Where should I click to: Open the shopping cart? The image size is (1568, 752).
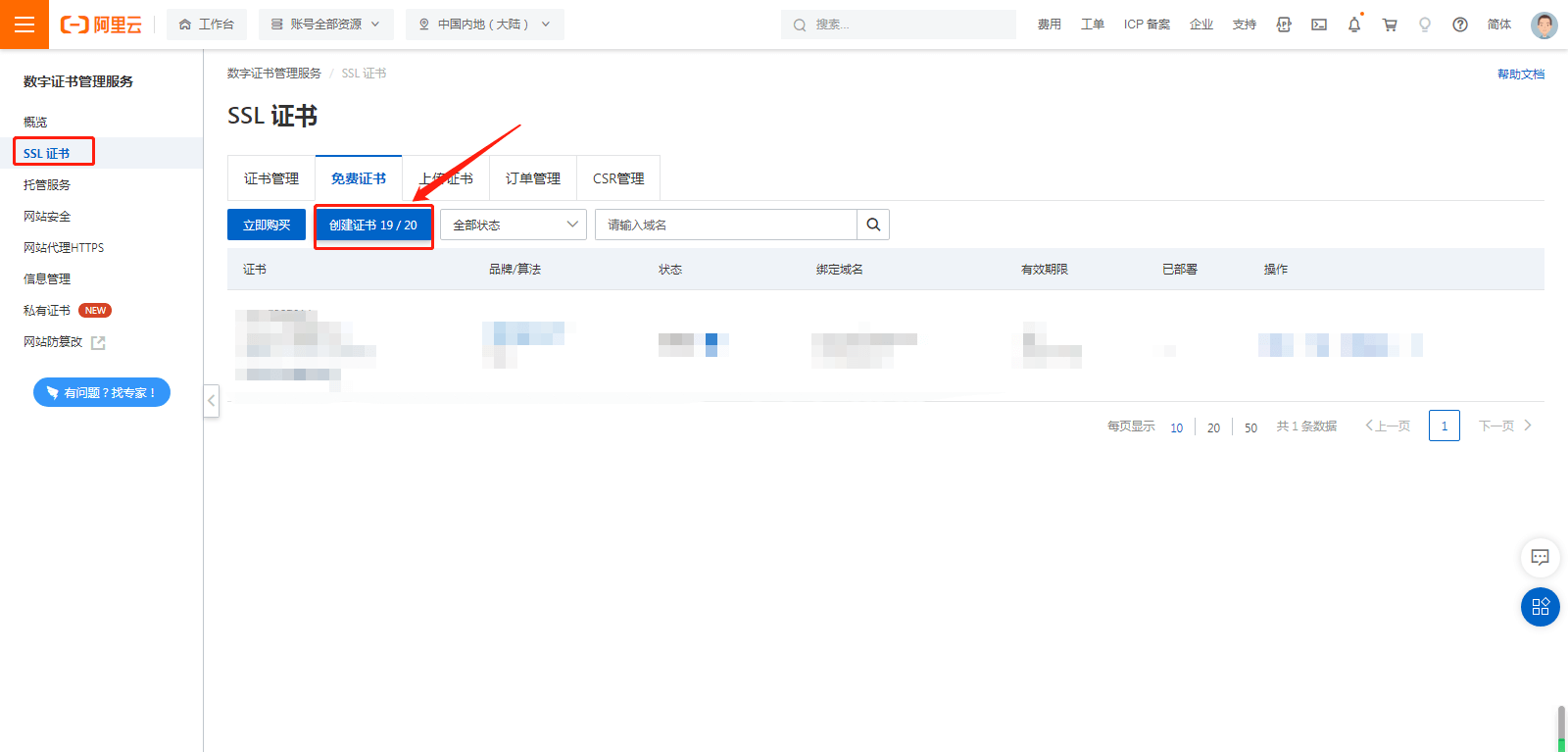1390,25
